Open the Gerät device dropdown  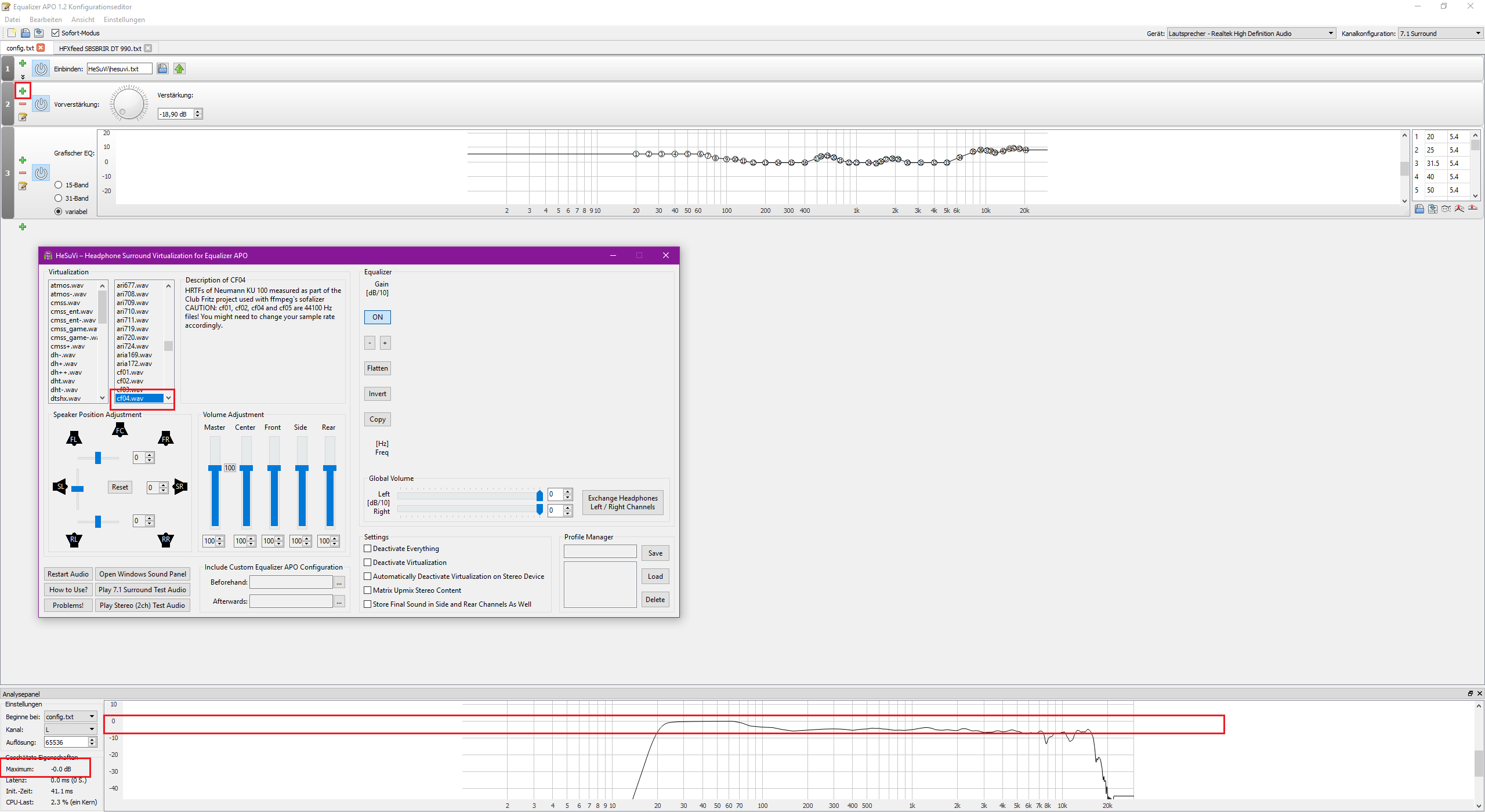[1251, 34]
